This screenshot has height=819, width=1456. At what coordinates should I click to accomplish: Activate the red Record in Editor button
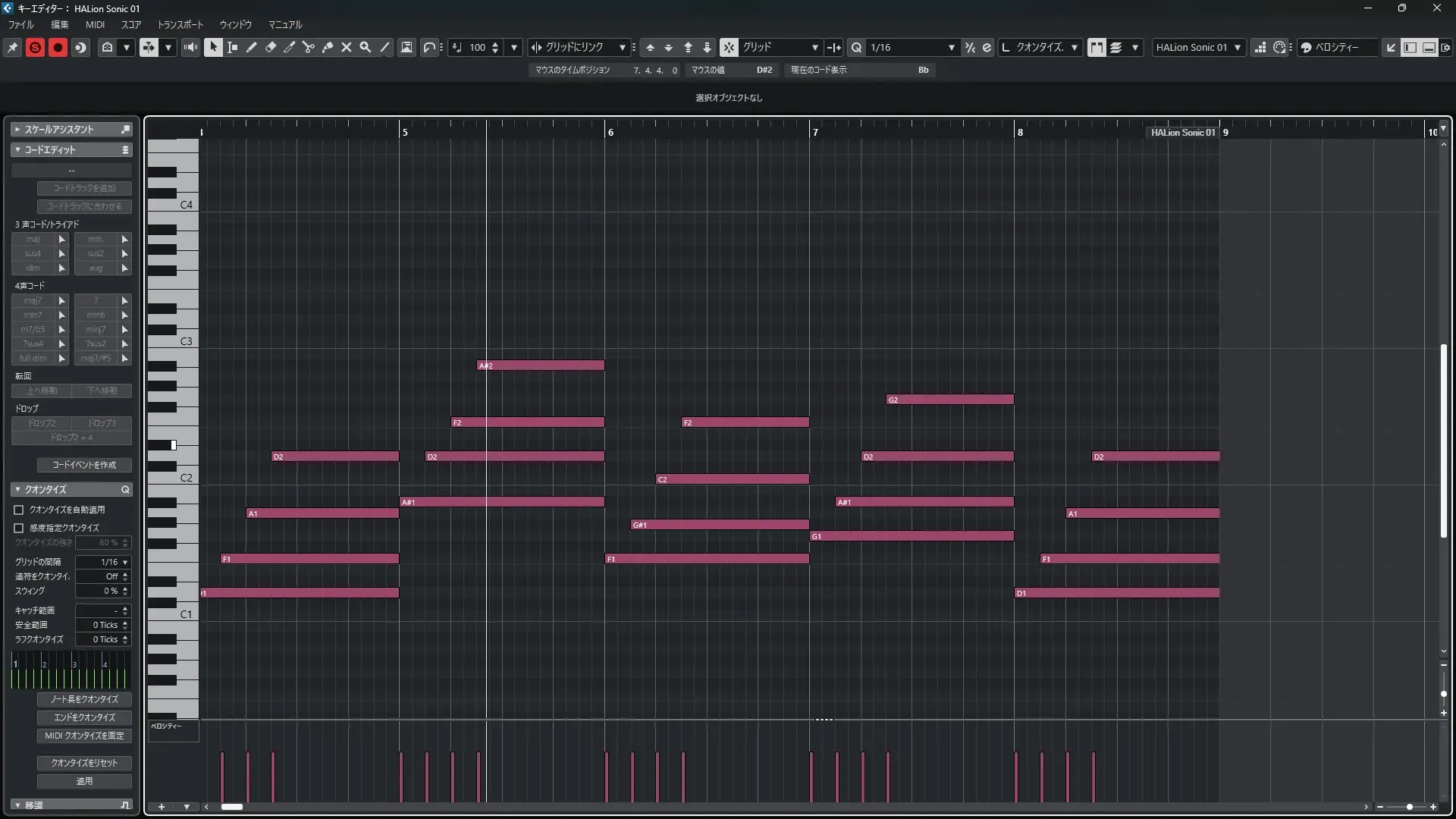[58, 47]
